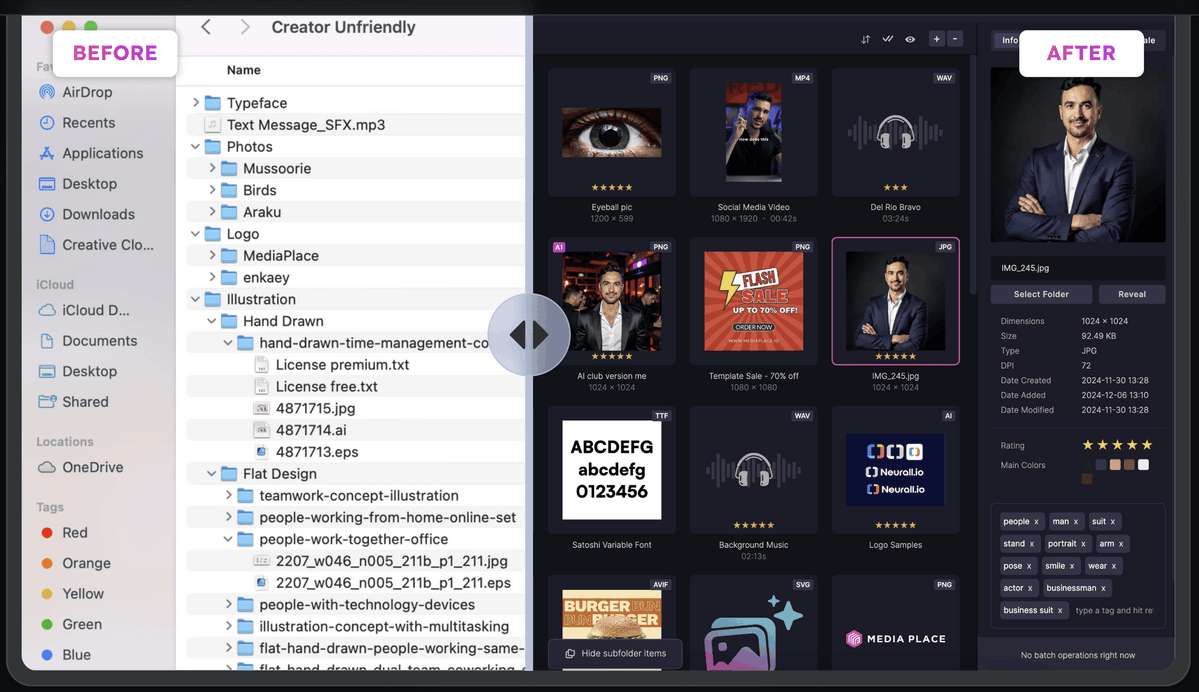Collapse the Flat Design folder
The height and width of the screenshot is (692, 1199).
point(212,473)
